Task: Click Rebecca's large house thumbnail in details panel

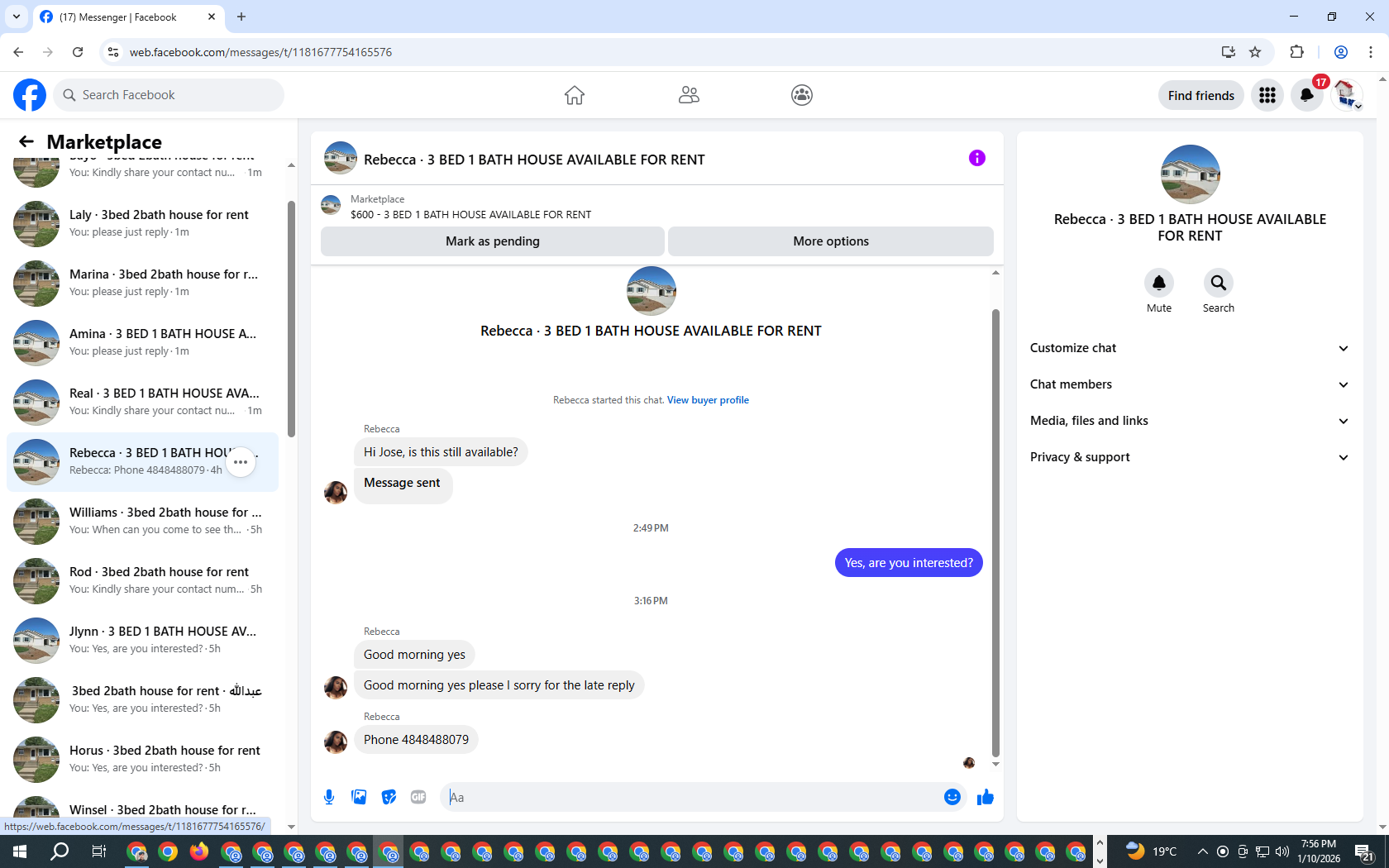Action: point(1190,174)
